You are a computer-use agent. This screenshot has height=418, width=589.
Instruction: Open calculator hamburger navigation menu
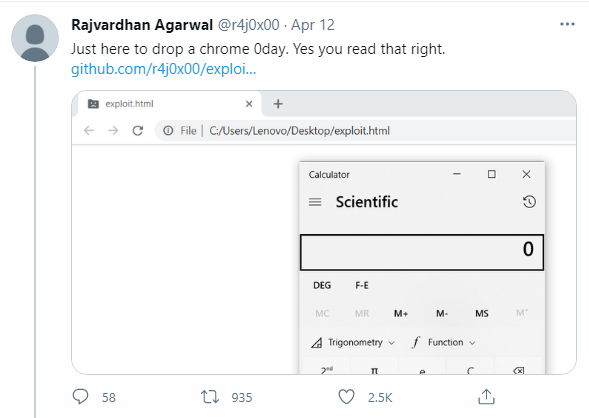tap(315, 202)
